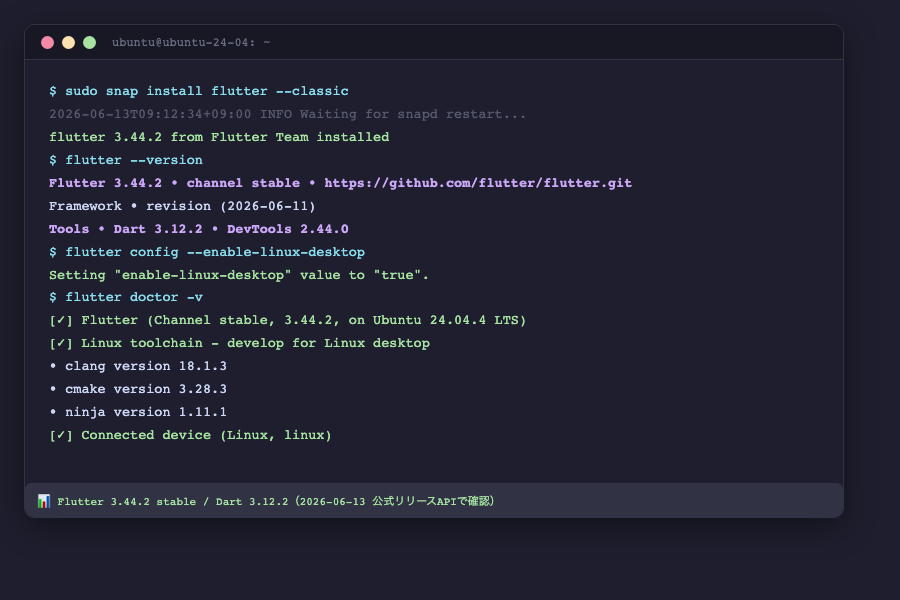
Task: Click the 'INFO Waiting for snapd restart...' line
Action: tap(287, 114)
